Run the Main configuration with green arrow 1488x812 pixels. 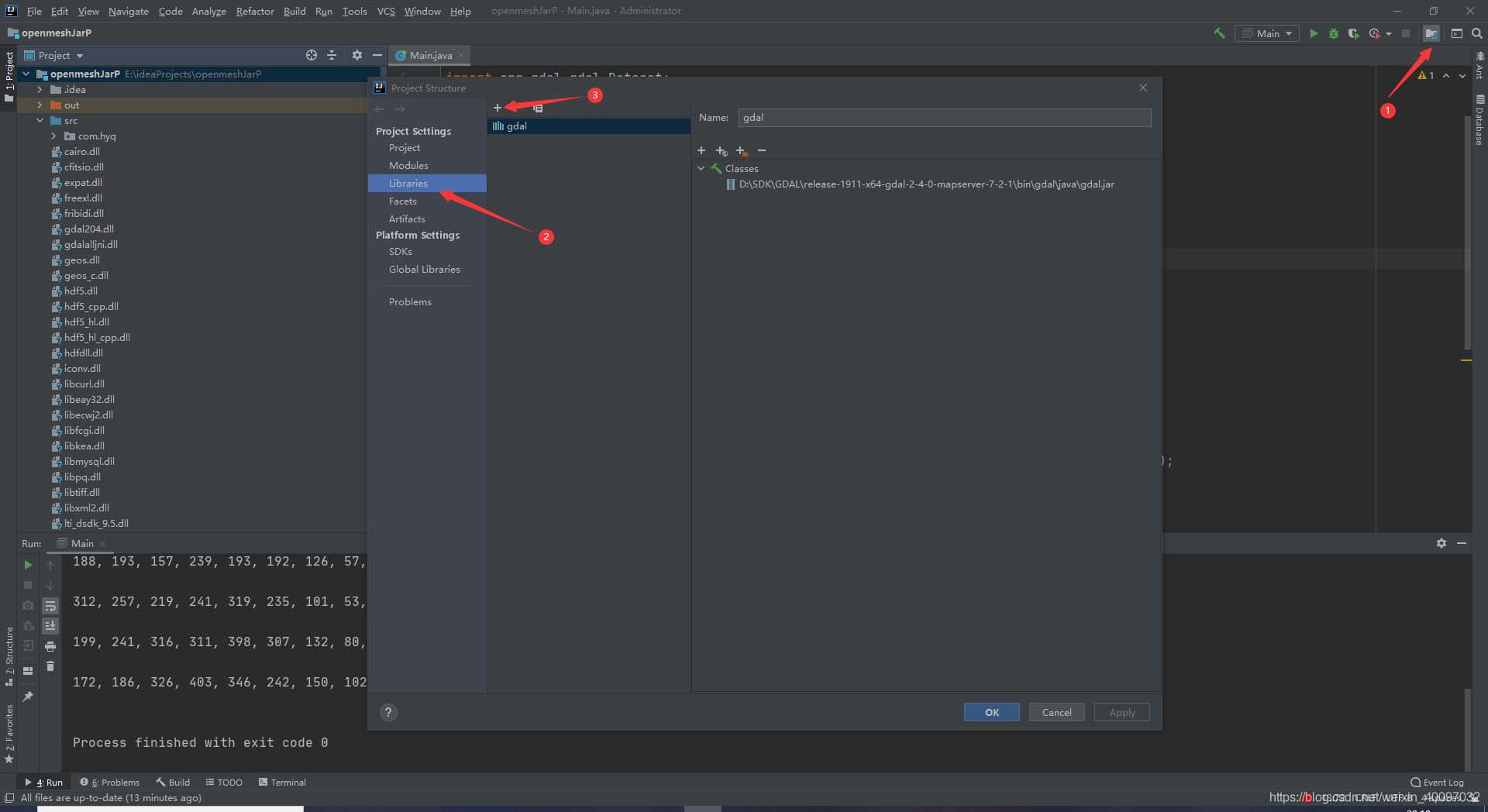(x=1314, y=33)
